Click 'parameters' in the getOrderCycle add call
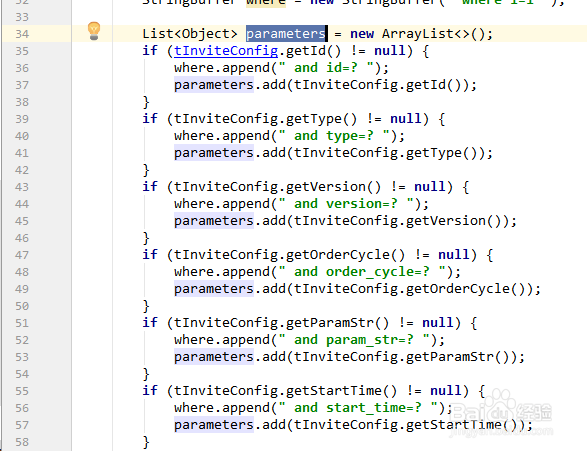 214,289
